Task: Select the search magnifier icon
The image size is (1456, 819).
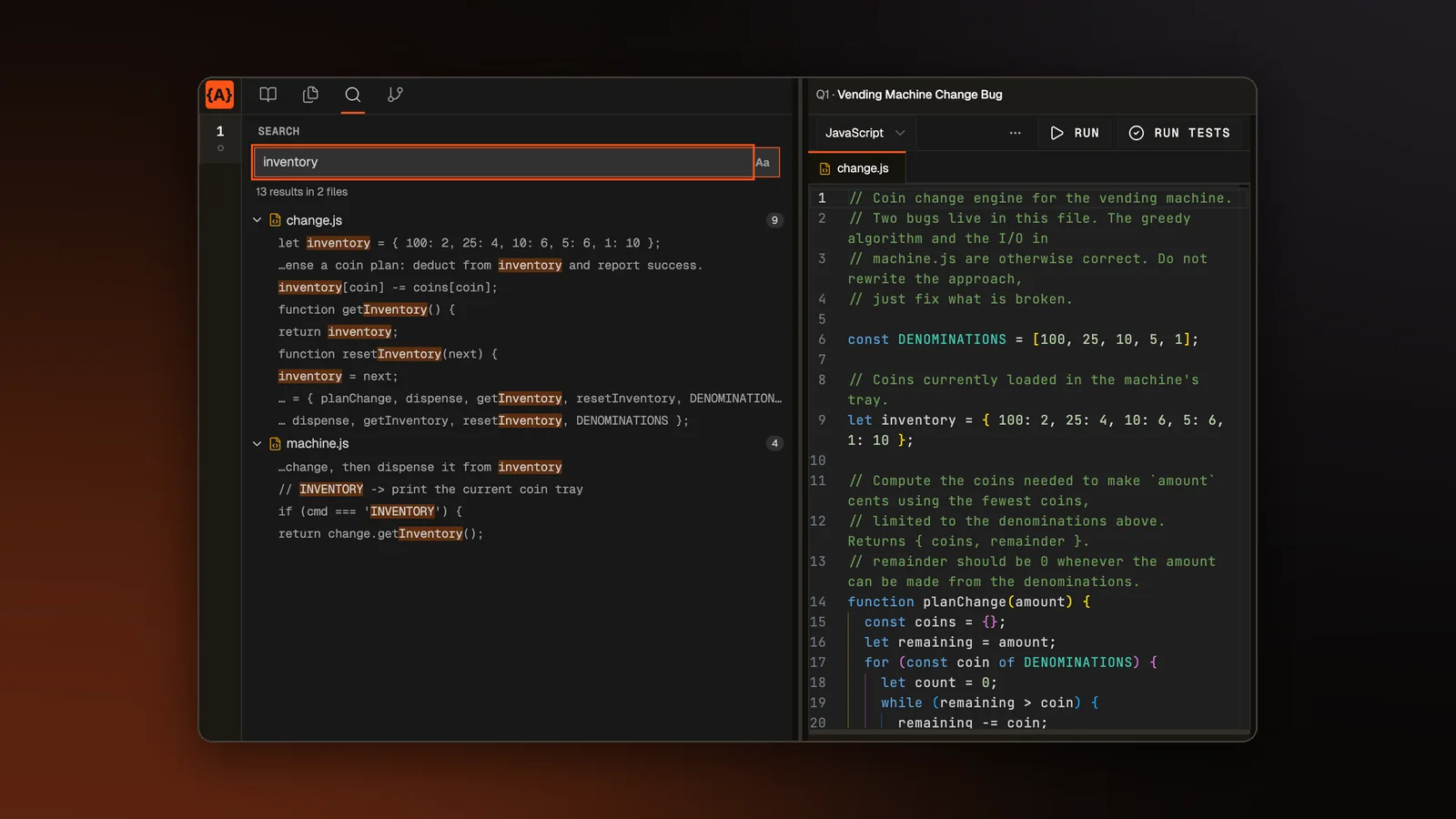Action: (353, 95)
